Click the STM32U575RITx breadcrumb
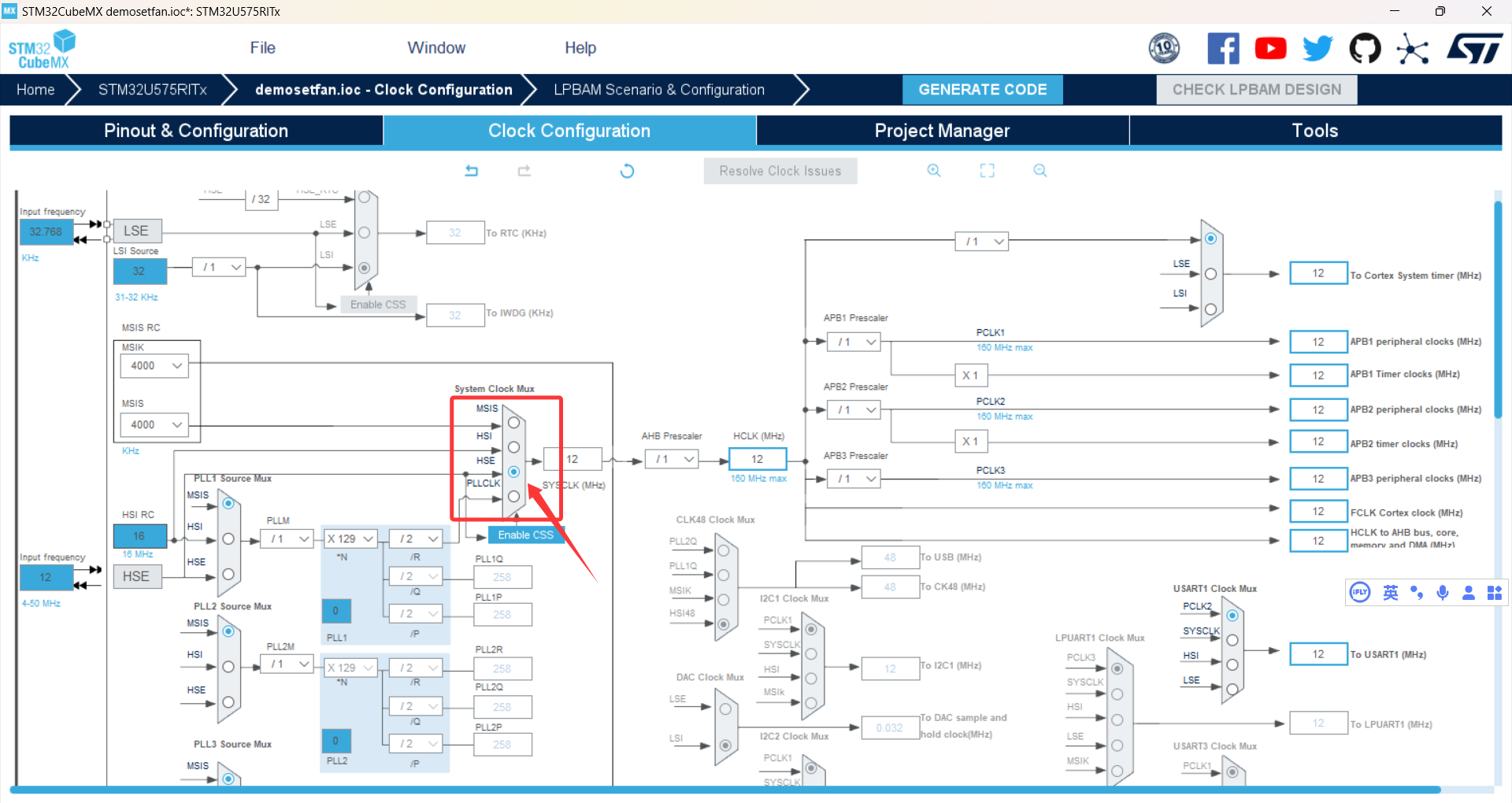 click(153, 90)
